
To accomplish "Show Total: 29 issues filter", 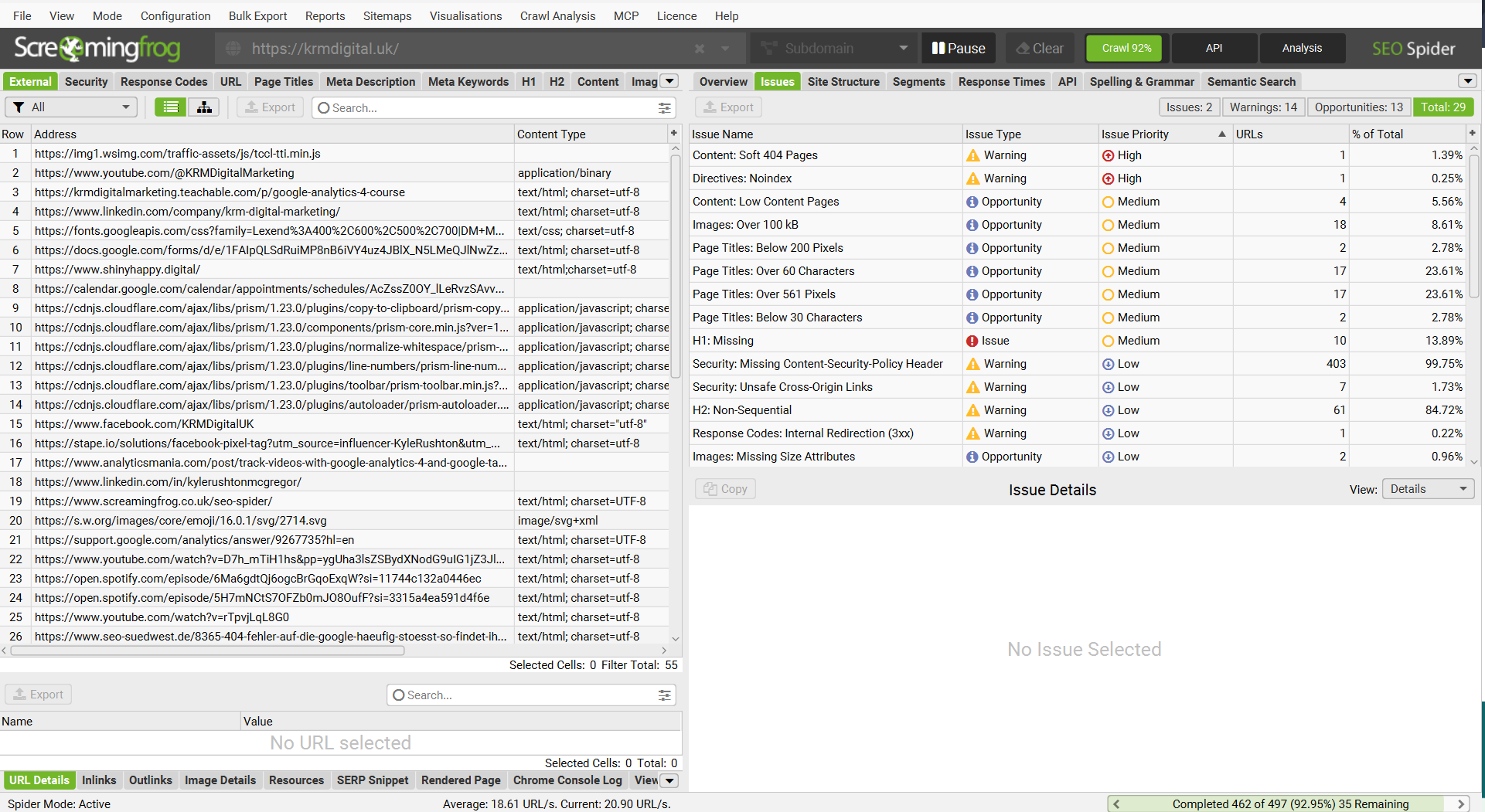I will (x=1442, y=107).
